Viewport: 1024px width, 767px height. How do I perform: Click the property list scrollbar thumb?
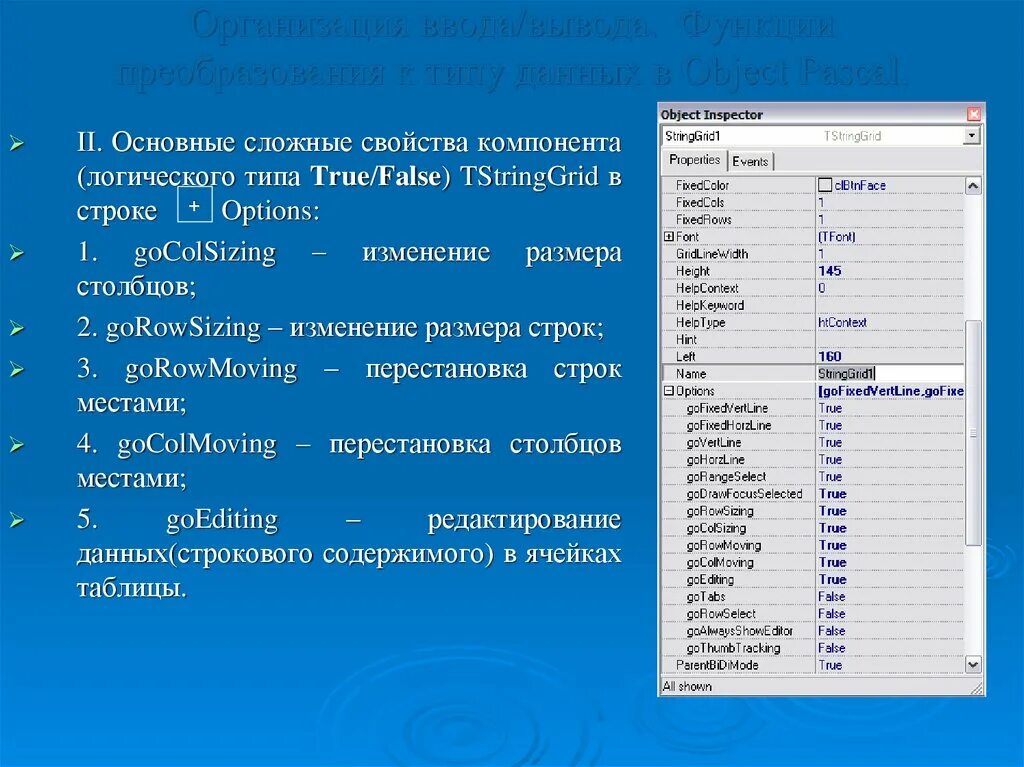(973, 432)
